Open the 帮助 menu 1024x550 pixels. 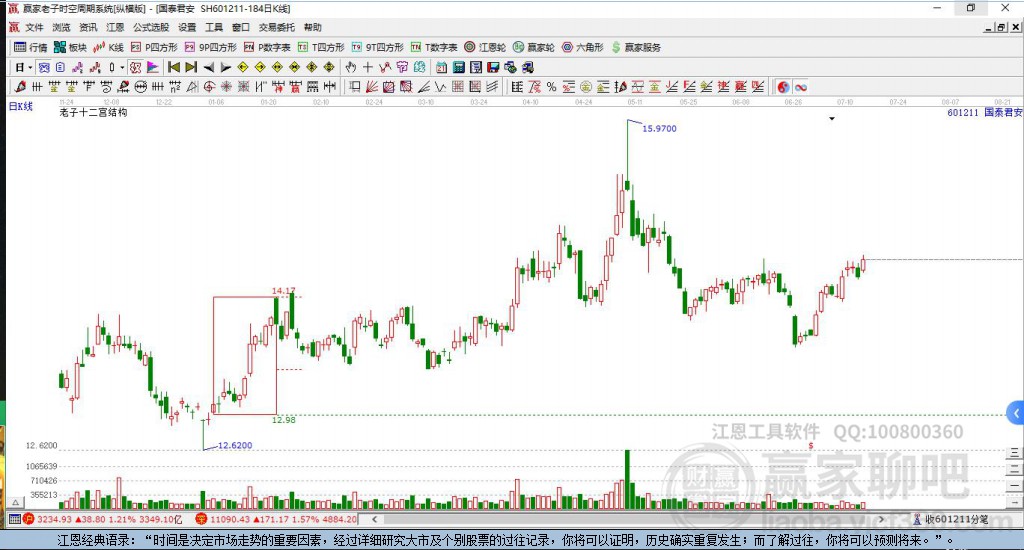(313, 27)
